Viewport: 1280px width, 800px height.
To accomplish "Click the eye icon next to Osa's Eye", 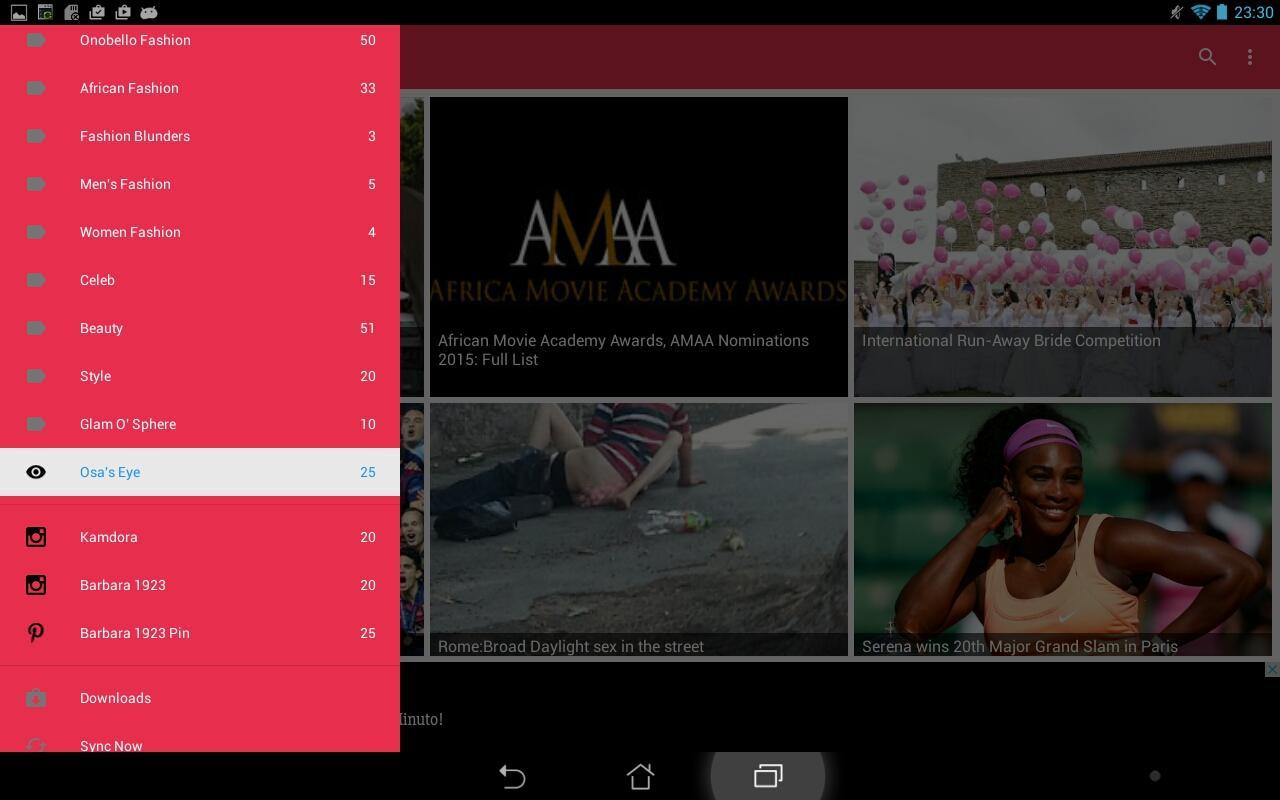I will point(36,472).
